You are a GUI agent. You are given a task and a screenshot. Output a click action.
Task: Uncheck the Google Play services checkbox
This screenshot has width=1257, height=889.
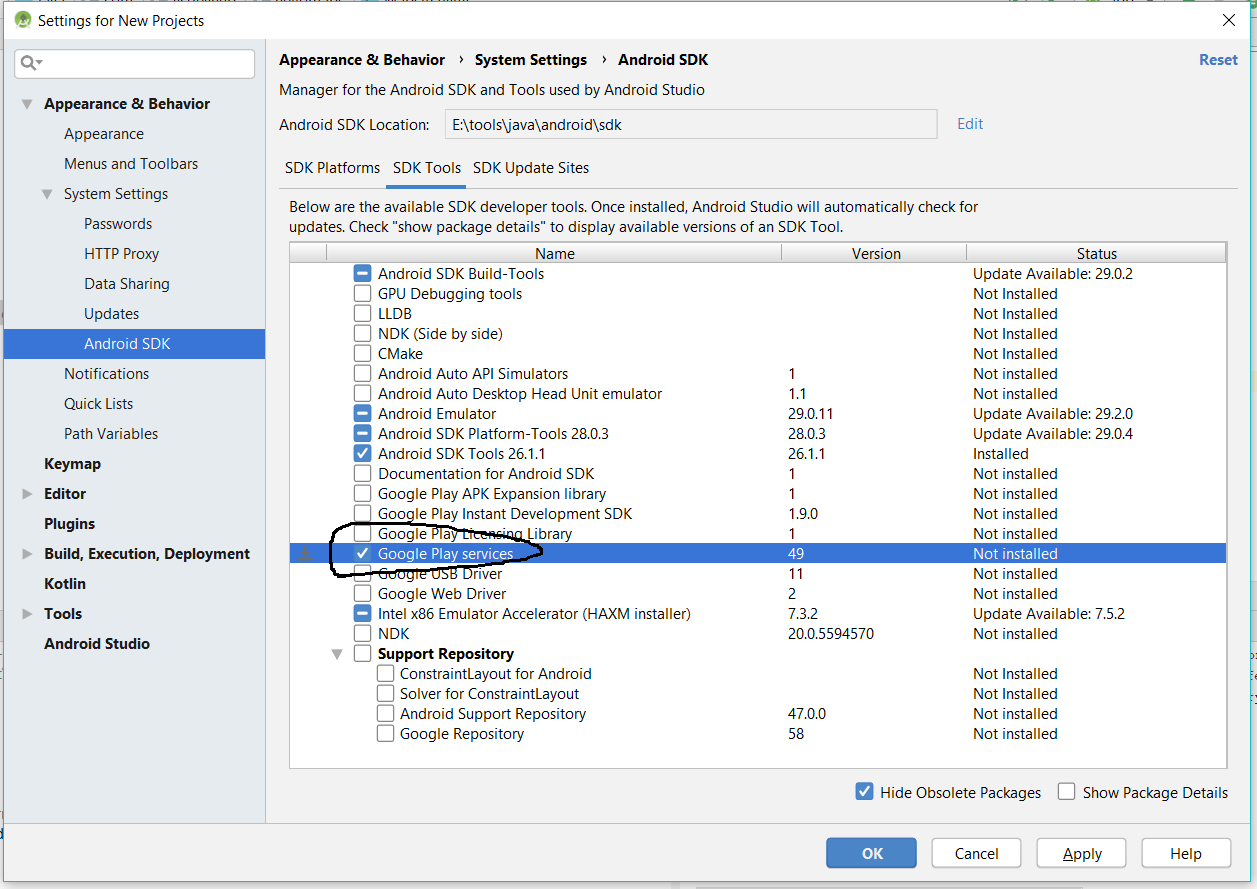pos(362,553)
